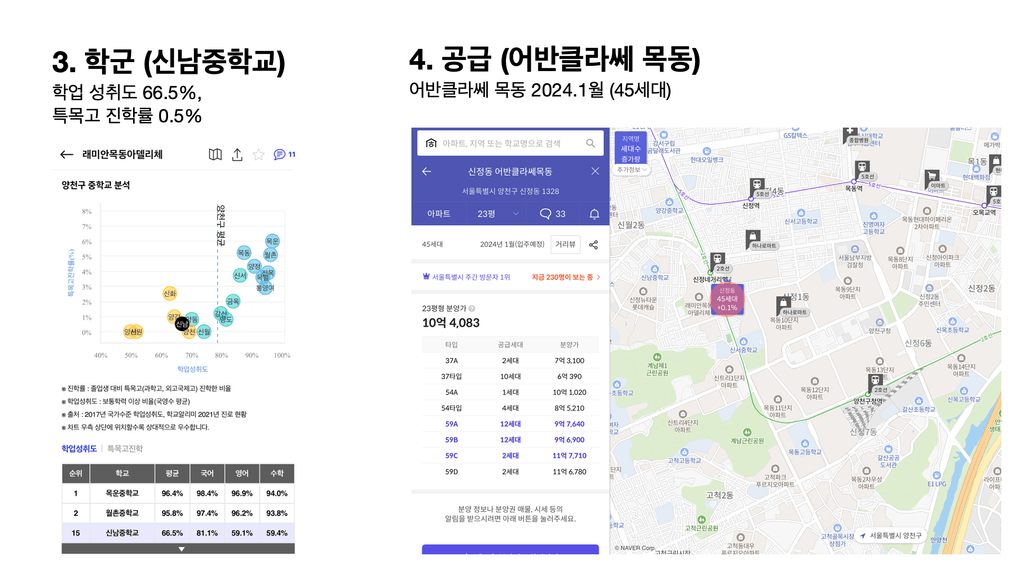Viewport: 1014px width, 570px height.
Task: Select the 목운 bubble in the scatter chart
Action: [272, 241]
